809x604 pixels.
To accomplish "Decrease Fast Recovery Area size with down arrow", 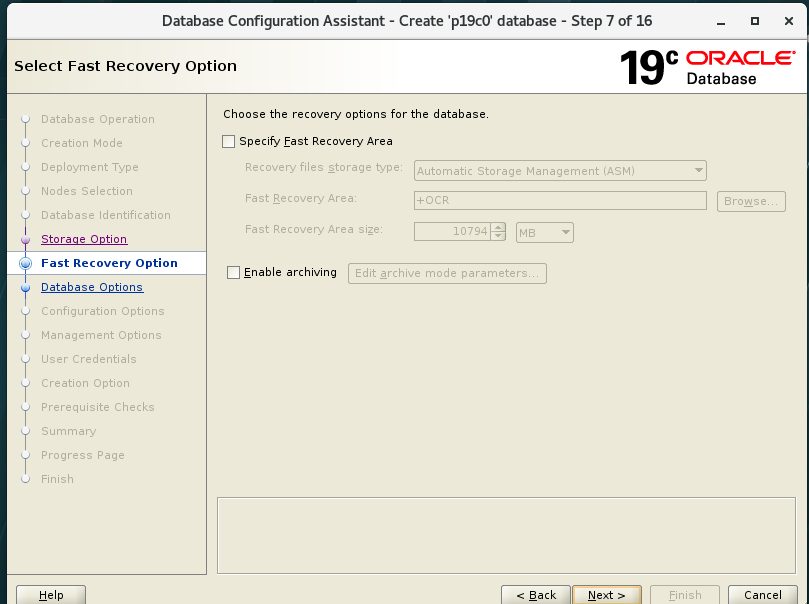I will (x=498, y=236).
